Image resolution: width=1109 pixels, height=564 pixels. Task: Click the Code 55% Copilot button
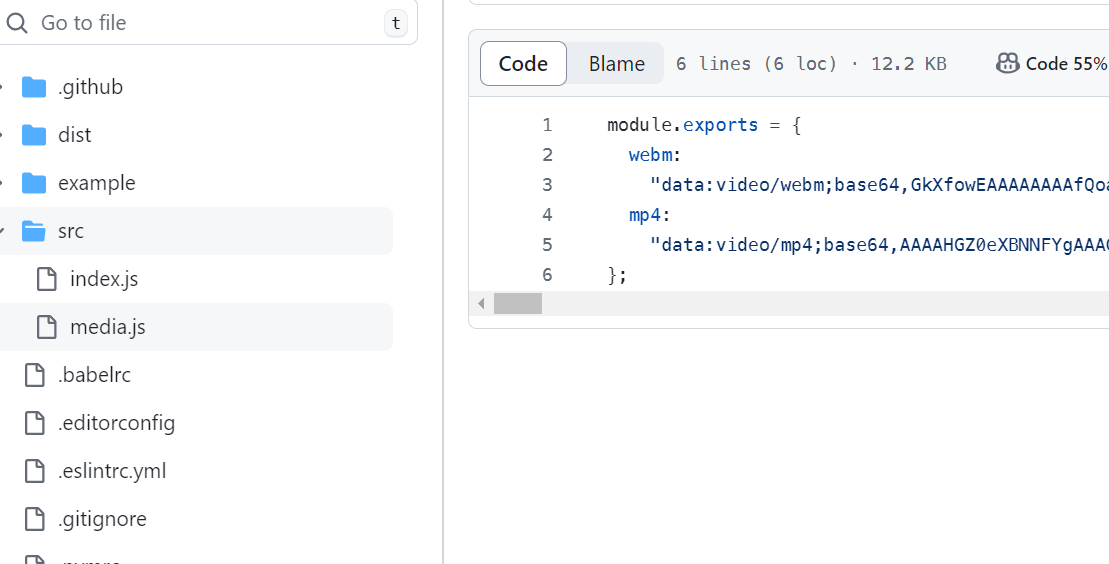click(1052, 64)
